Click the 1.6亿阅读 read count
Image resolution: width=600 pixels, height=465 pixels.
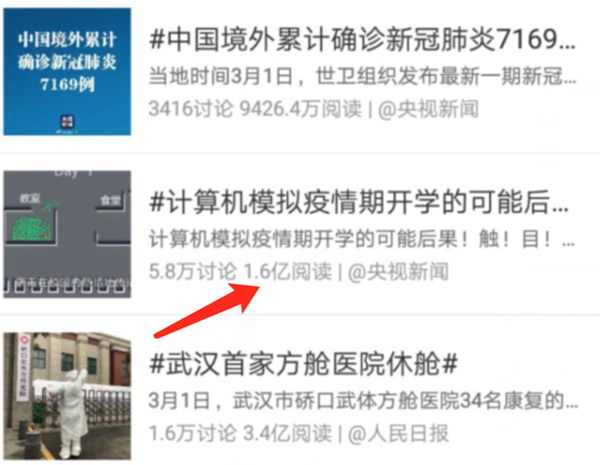point(287,272)
